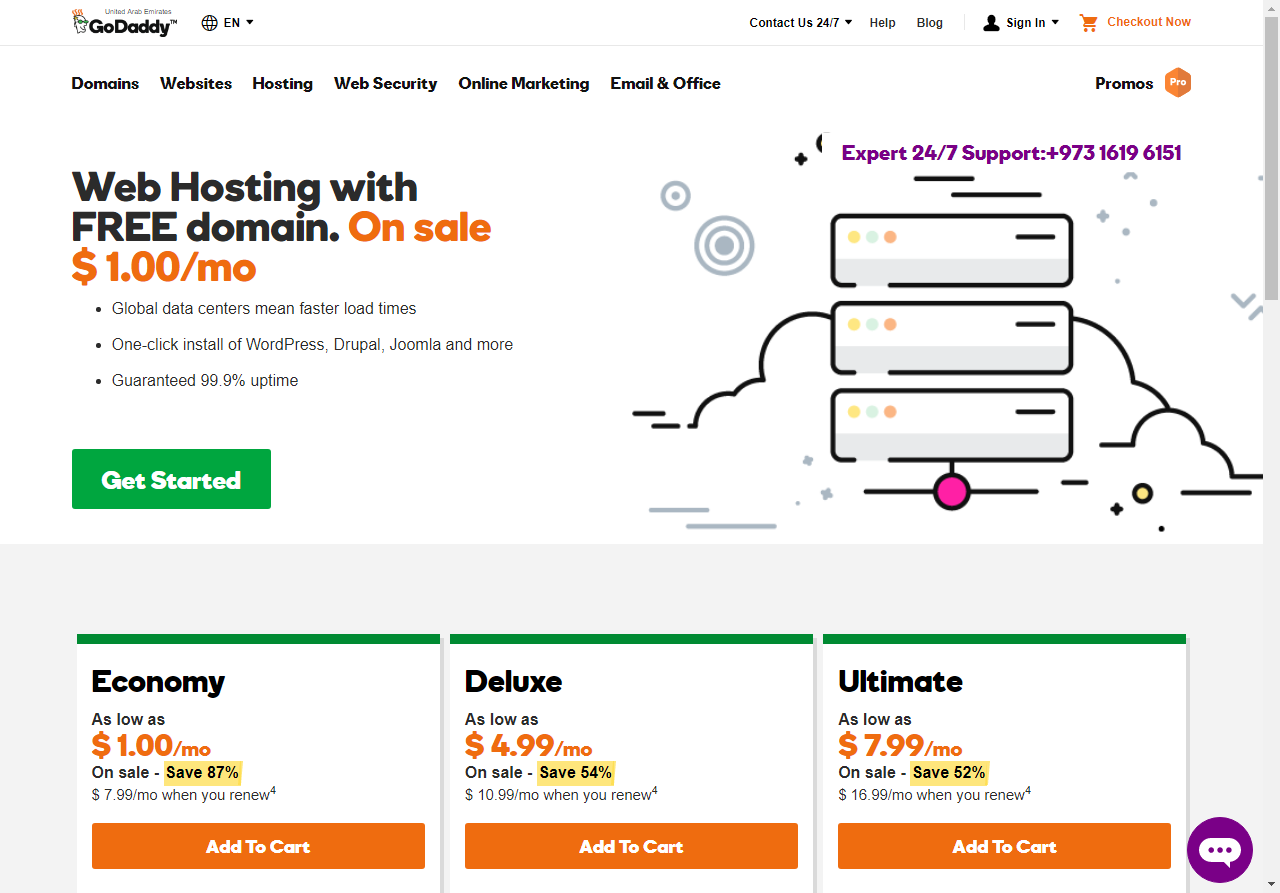Open the Promos link

[1124, 84]
